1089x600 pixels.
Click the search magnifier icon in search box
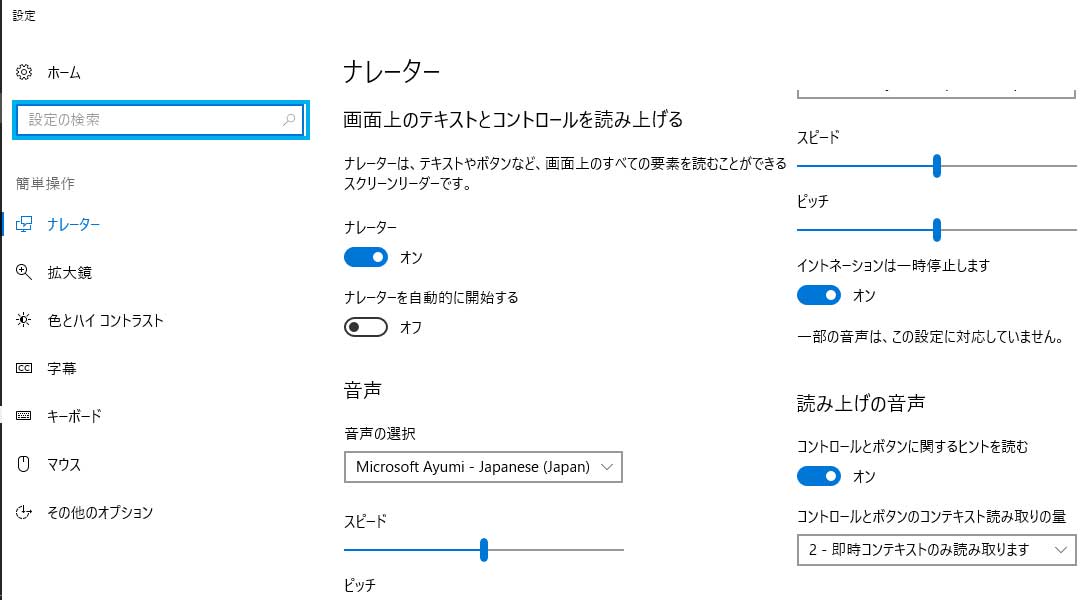tap(289, 120)
